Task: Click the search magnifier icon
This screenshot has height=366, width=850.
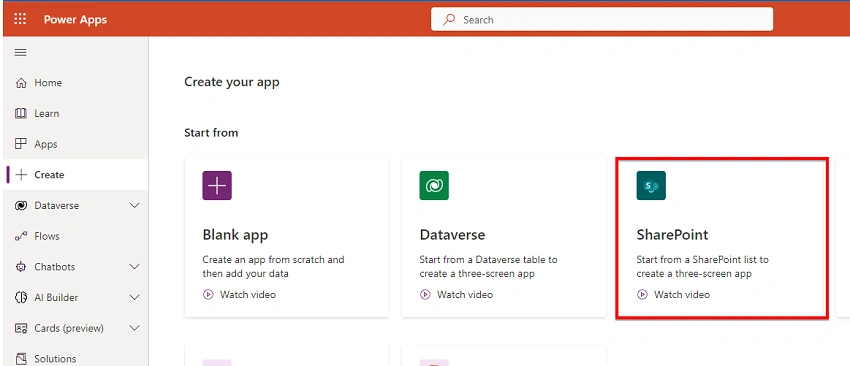Action: click(x=449, y=20)
